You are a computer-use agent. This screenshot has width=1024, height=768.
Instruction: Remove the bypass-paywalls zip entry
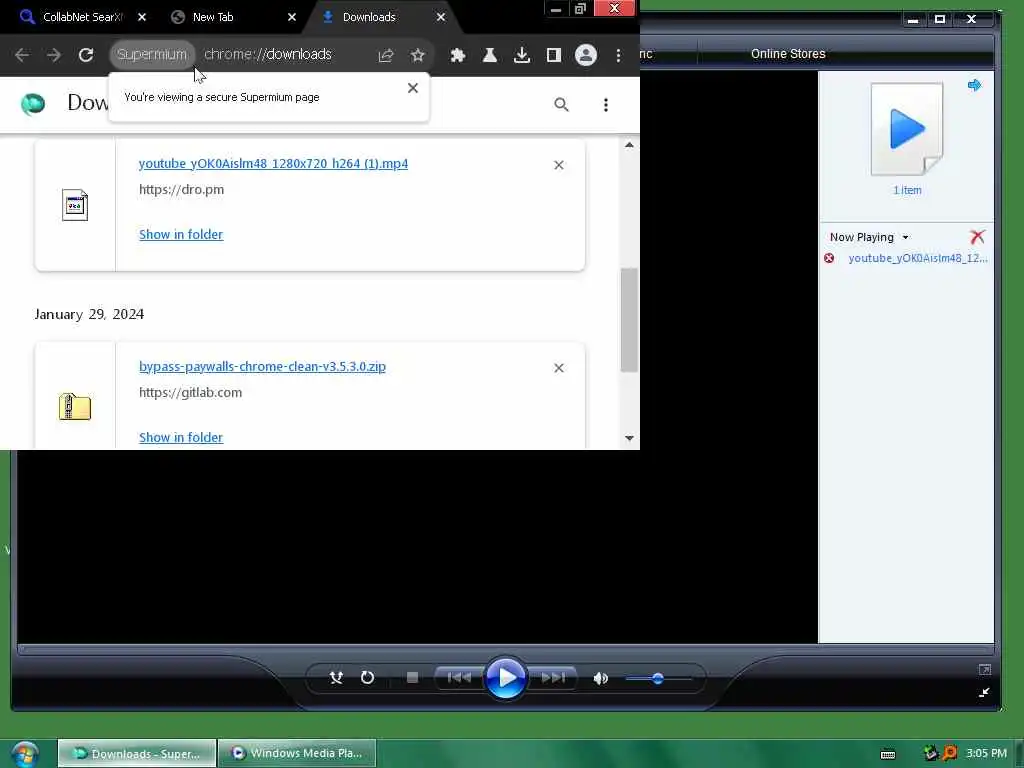(x=559, y=368)
